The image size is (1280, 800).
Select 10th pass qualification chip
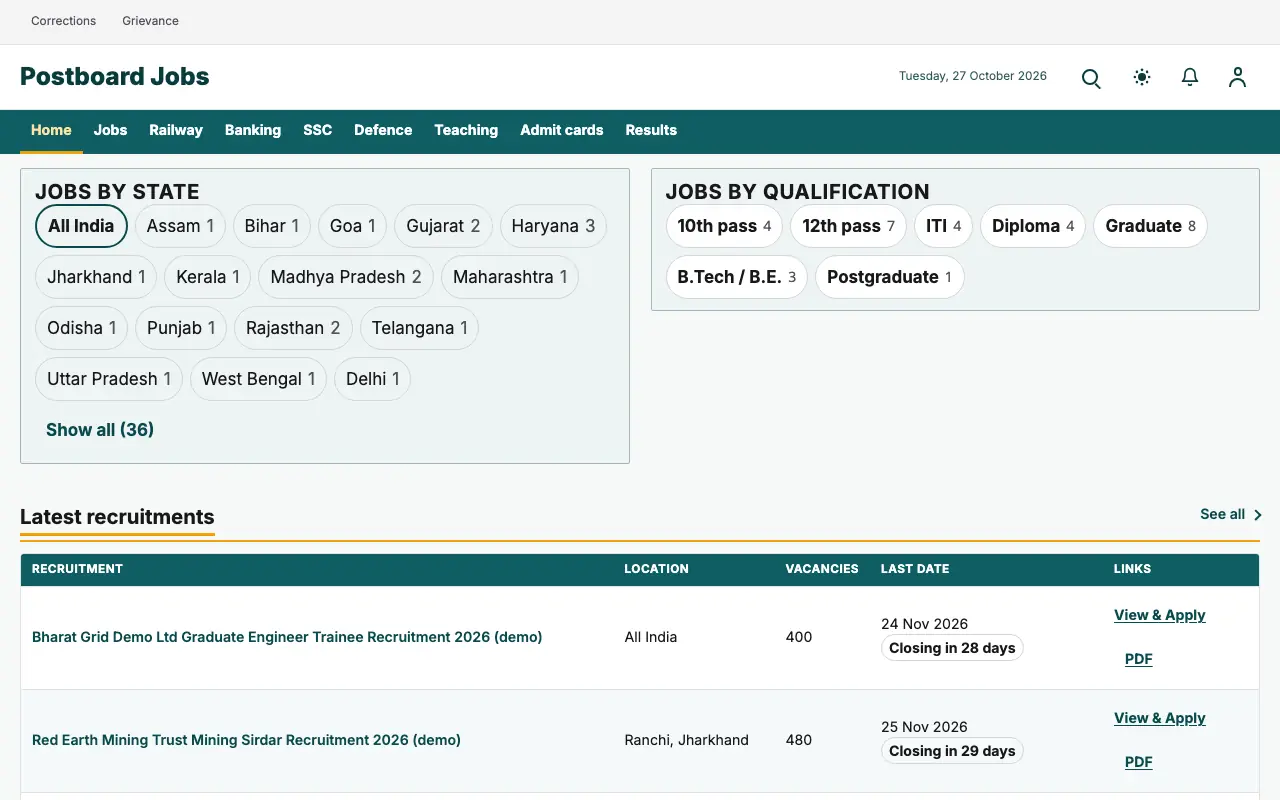(724, 226)
